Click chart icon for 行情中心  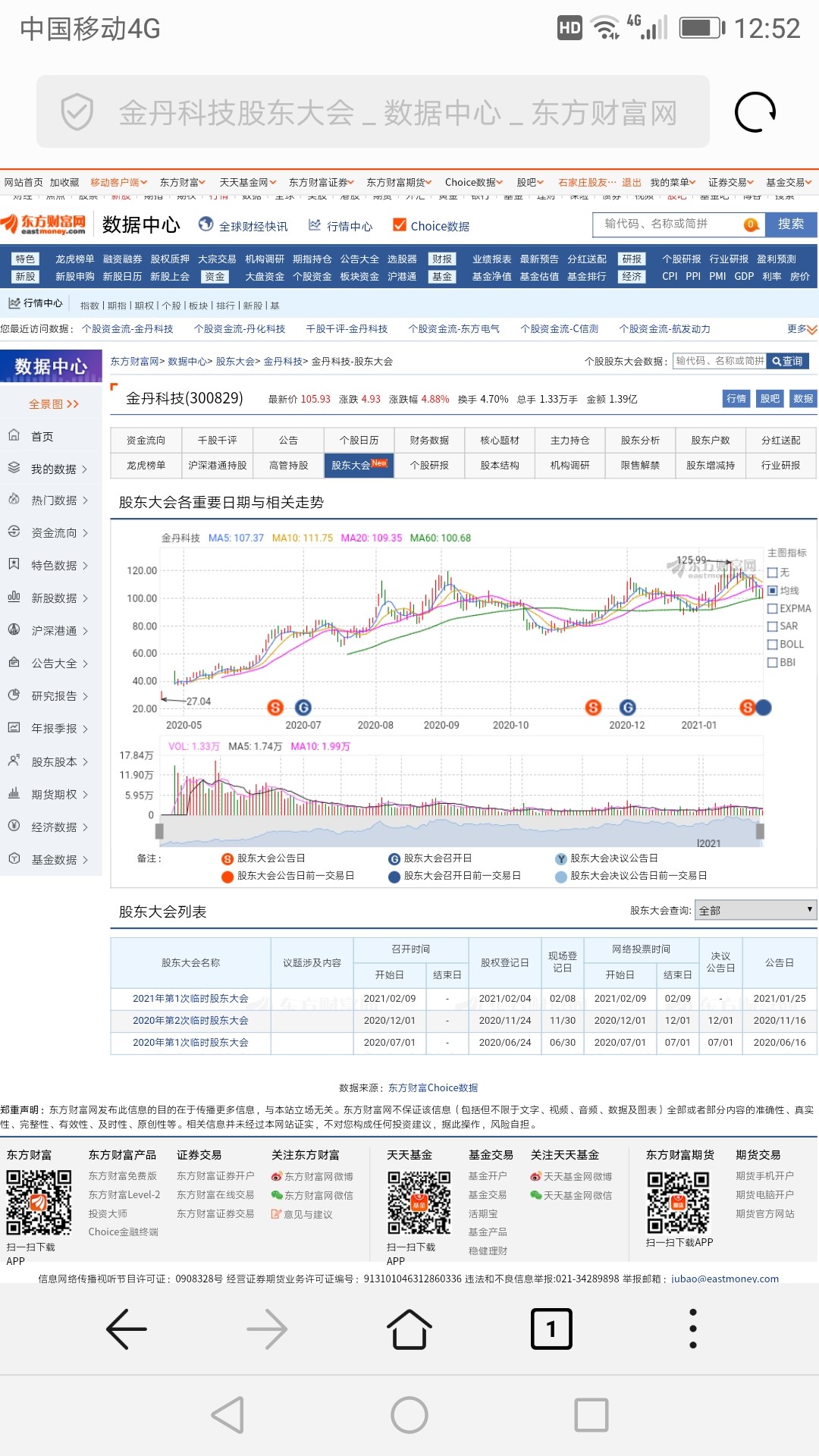pos(315,225)
